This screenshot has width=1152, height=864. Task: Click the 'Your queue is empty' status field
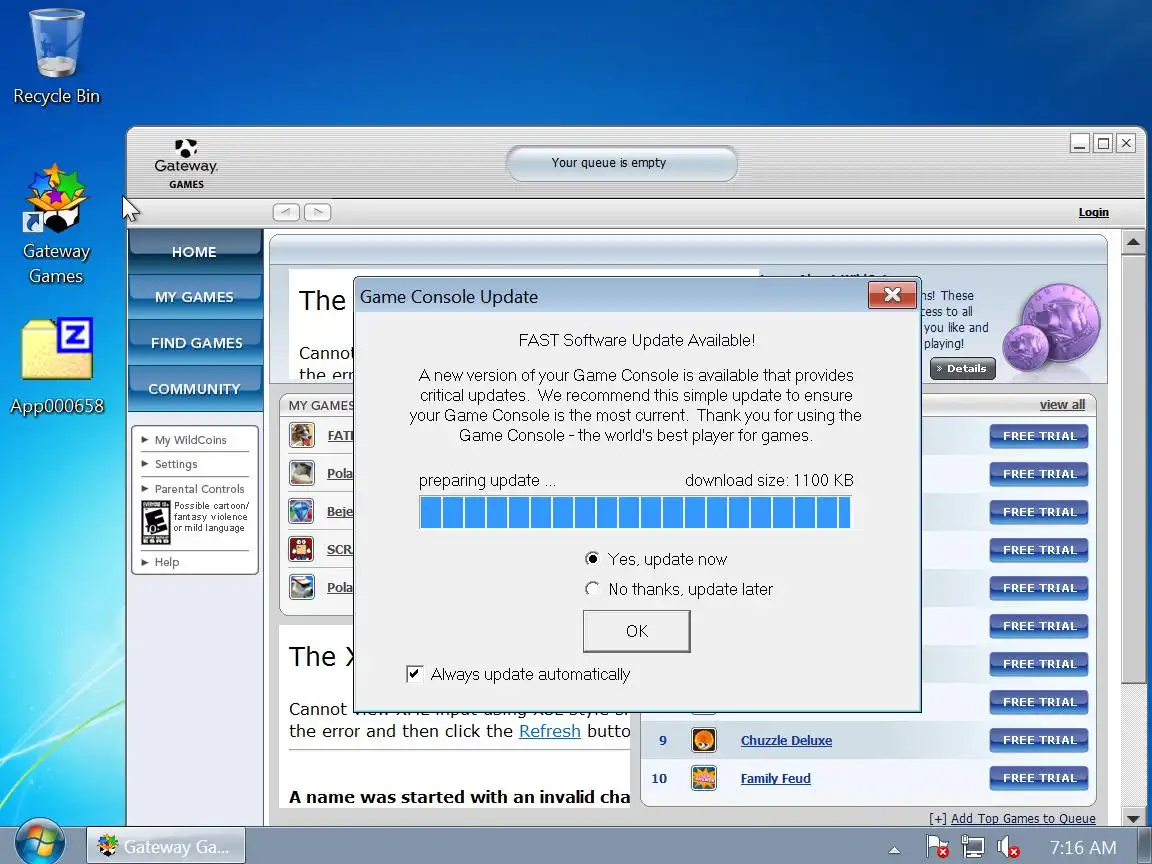tap(622, 163)
